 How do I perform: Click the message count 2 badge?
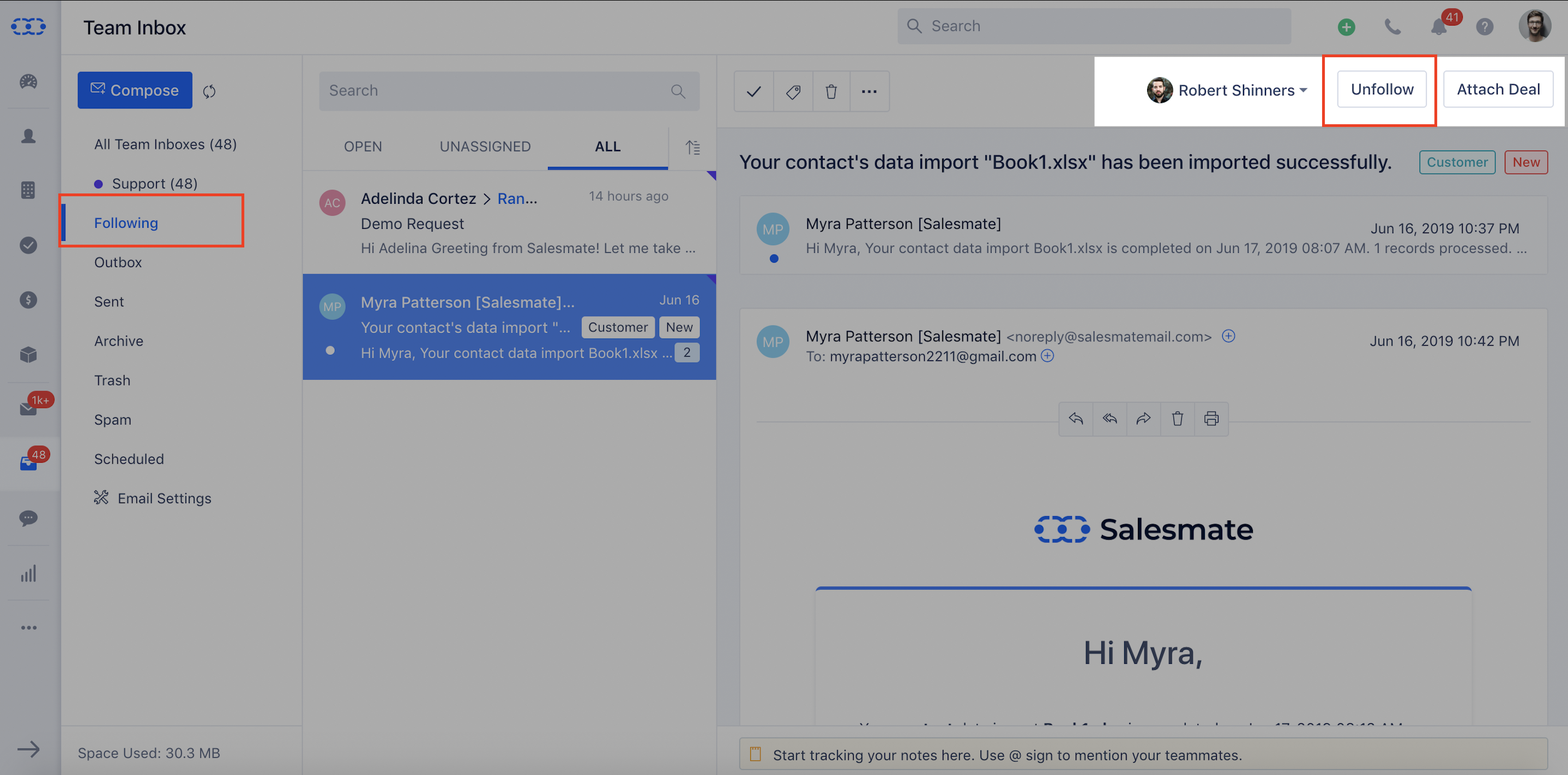686,353
